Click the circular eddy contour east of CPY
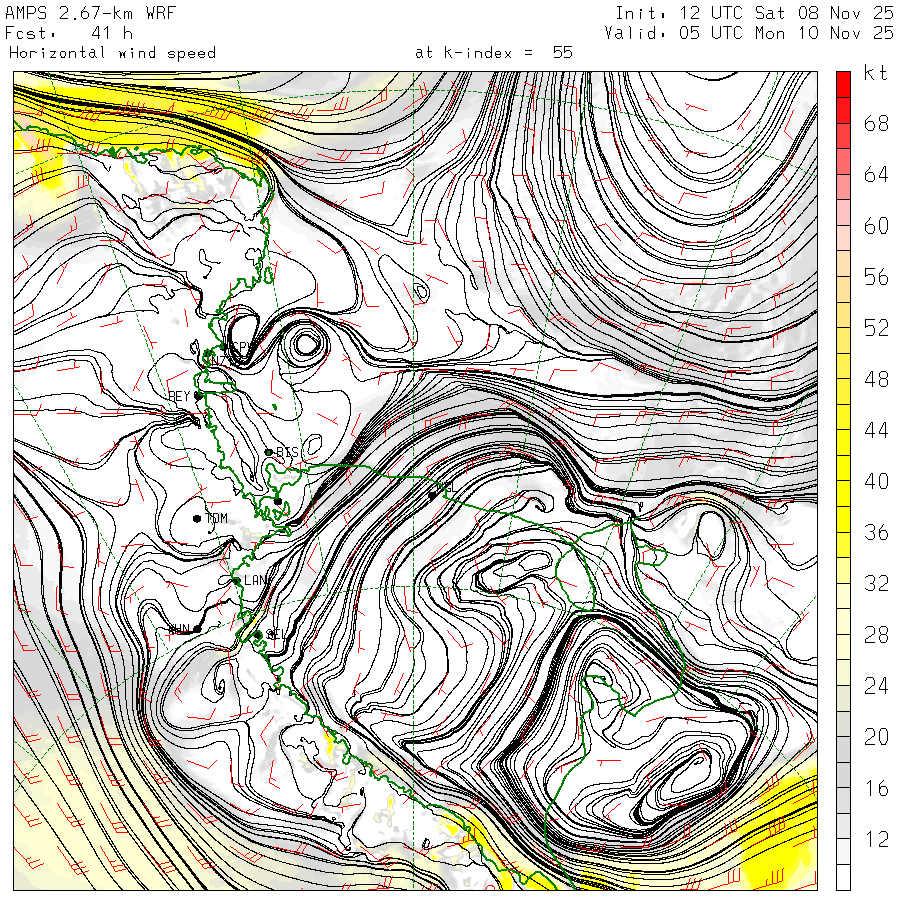Image resolution: width=900 pixels, height=900 pixels. [x=303, y=345]
